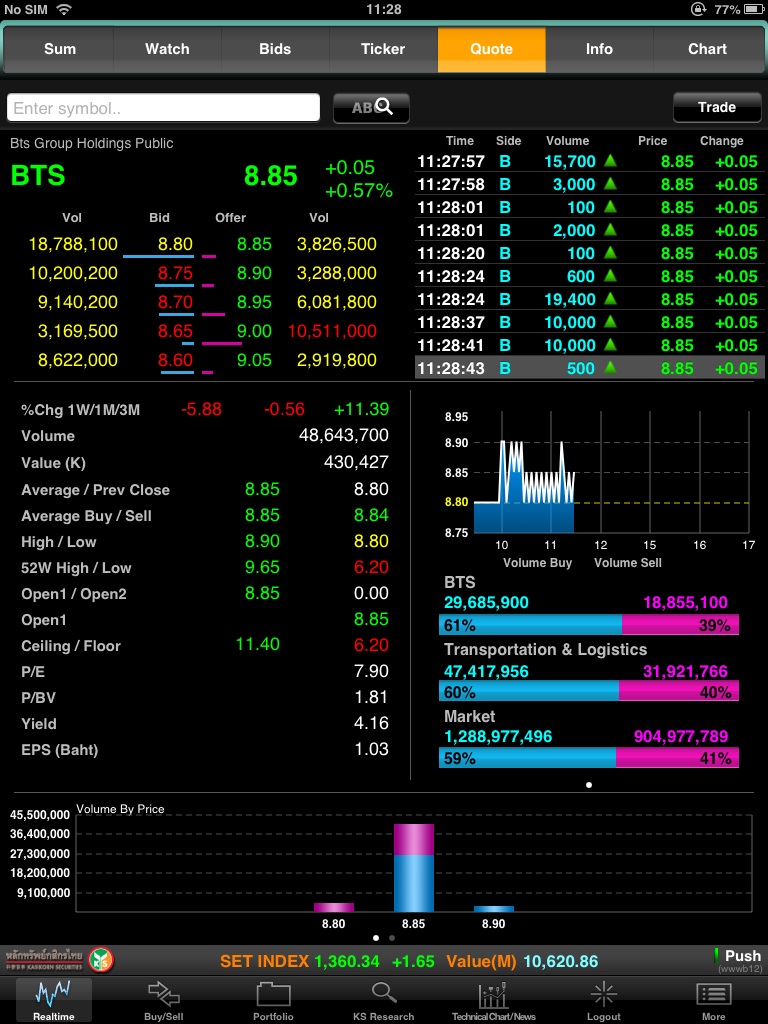
Task: Tap Transportation & Logistics 60% bar
Action: click(589, 691)
